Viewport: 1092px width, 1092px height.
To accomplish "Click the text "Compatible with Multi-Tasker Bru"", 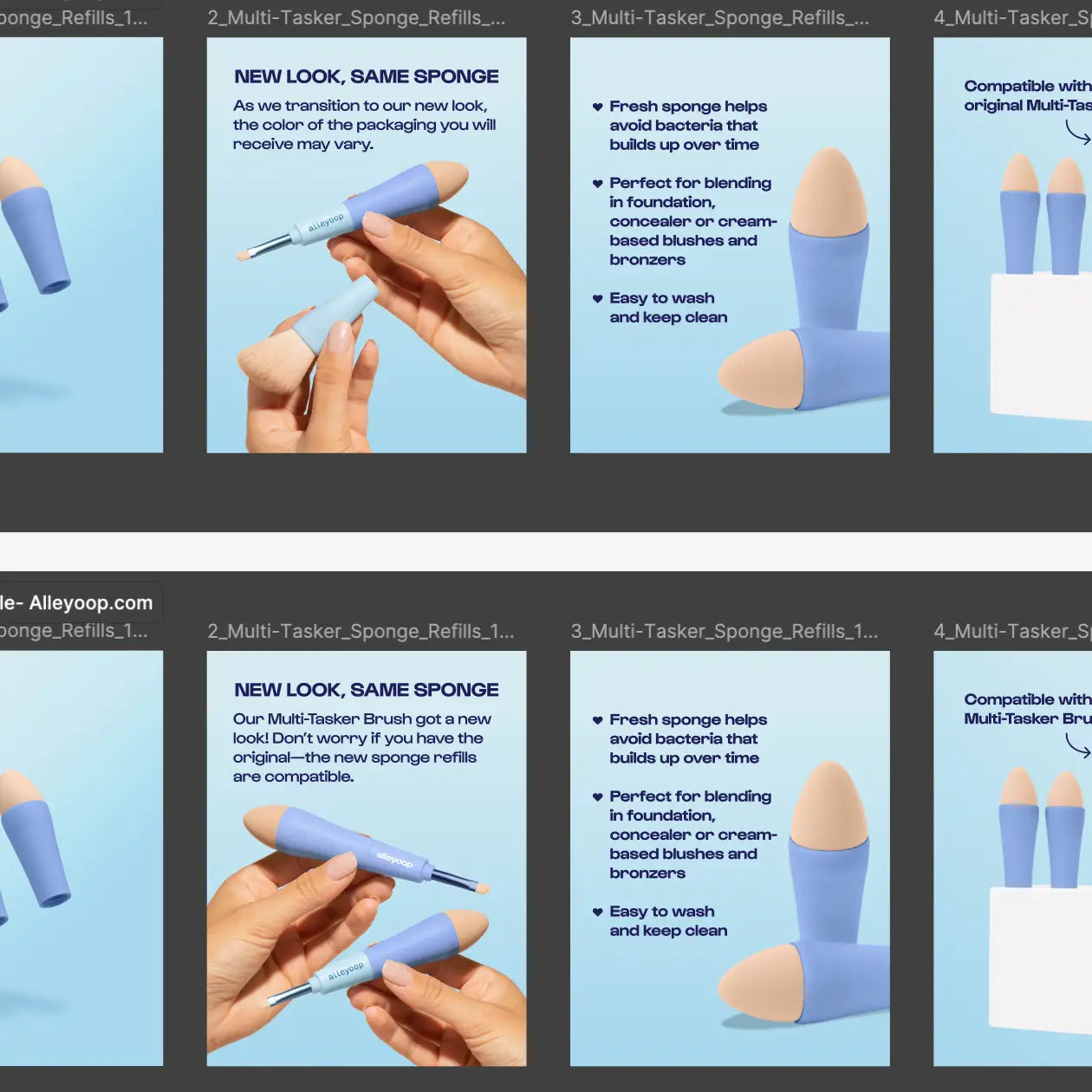I will pyautogui.click(x=1027, y=709).
